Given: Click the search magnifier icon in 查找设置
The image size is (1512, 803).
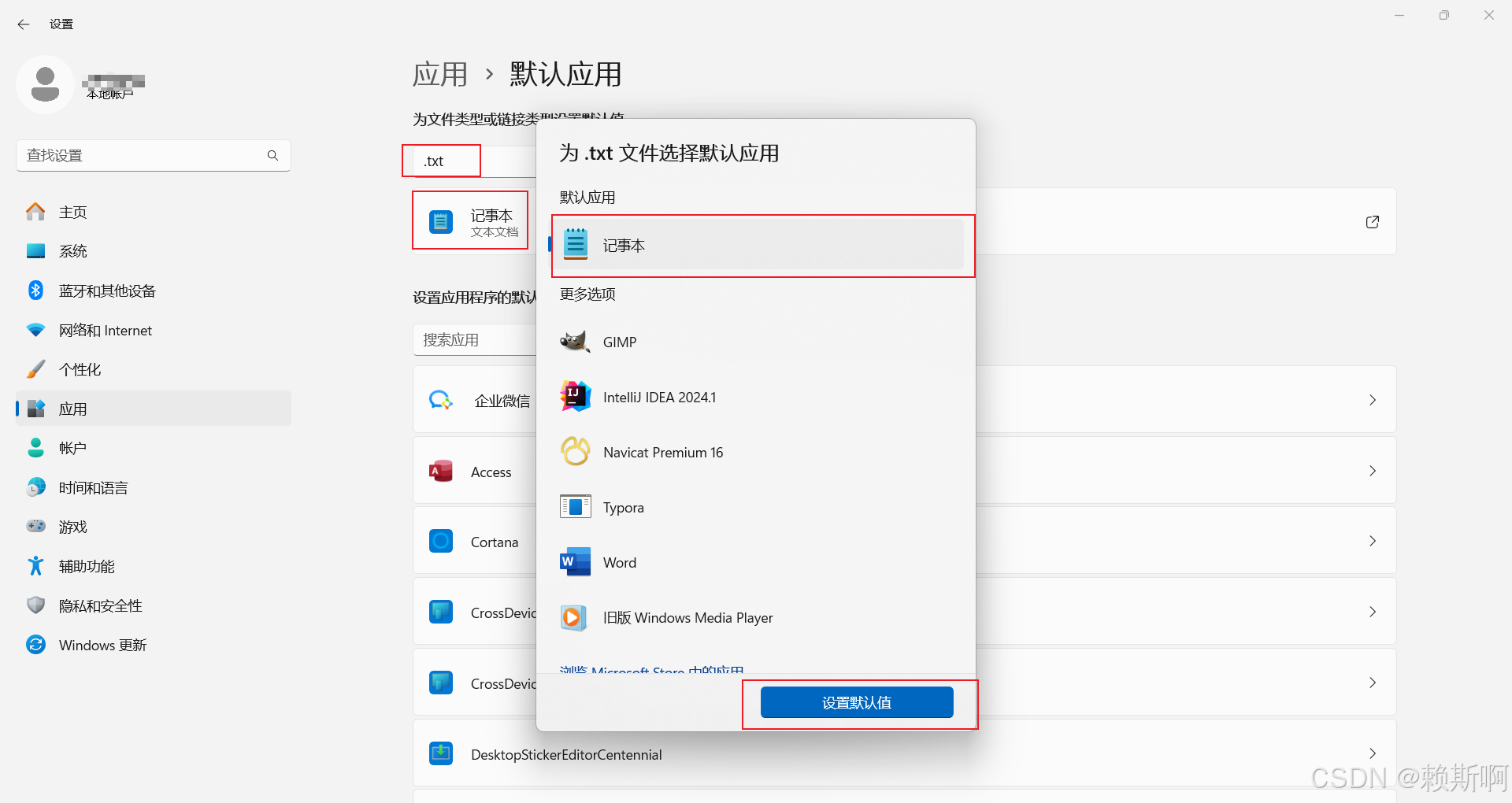Looking at the screenshot, I should point(272,155).
